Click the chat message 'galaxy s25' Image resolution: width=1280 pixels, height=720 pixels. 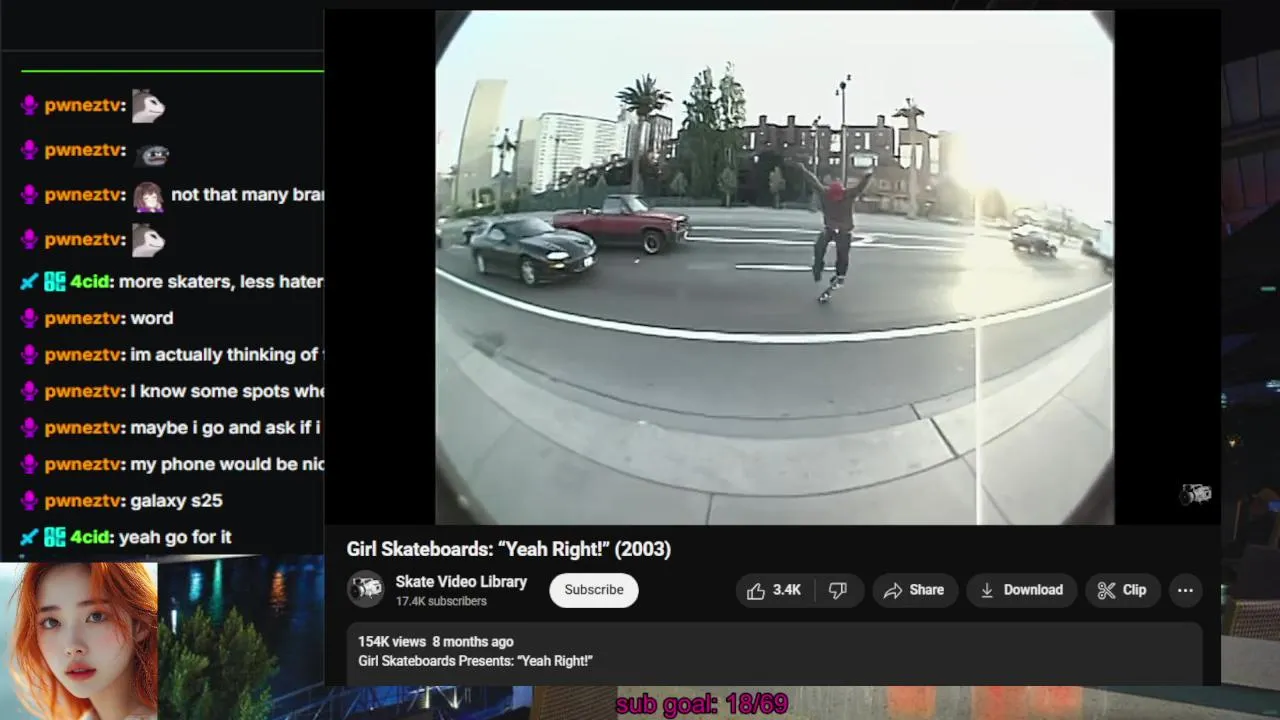tap(177, 500)
